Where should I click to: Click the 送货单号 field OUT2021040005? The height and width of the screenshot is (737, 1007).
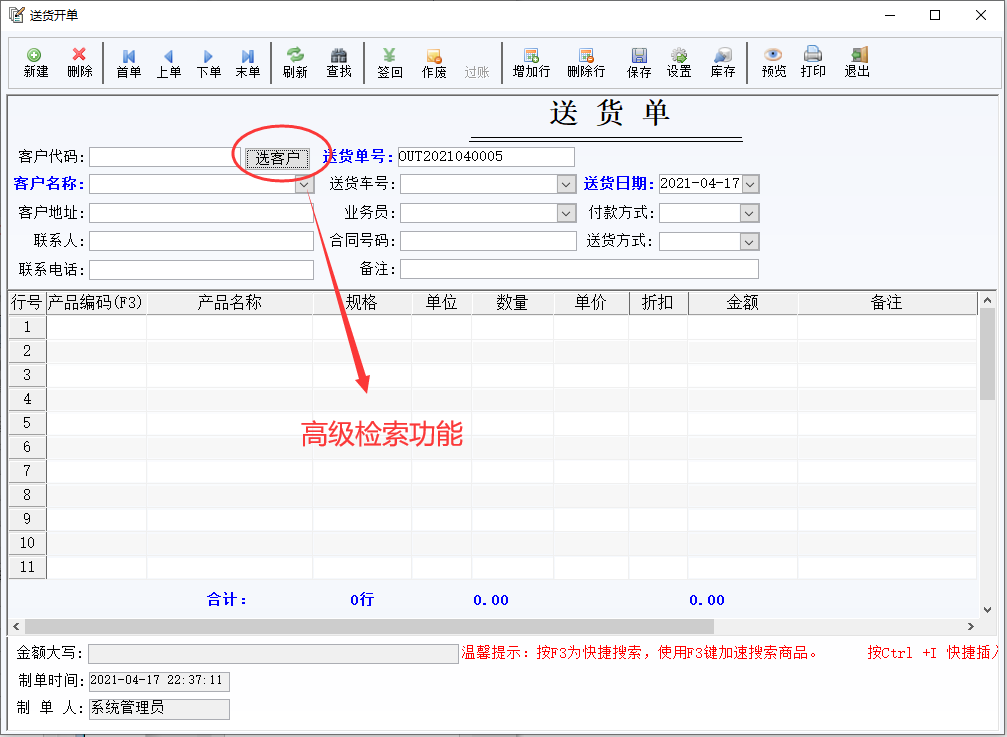coord(486,157)
